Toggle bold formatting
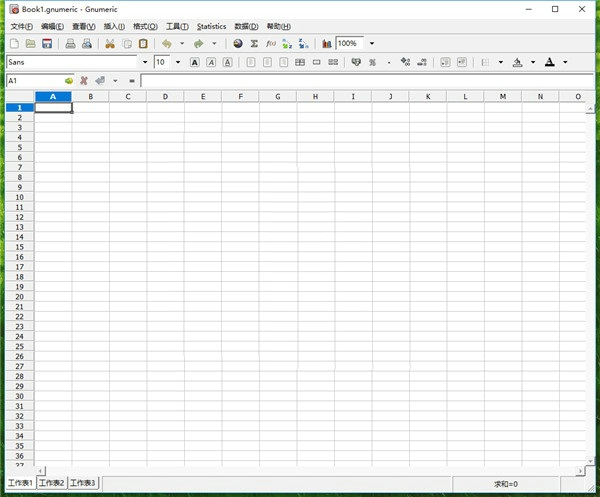This screenshot has height=497, width=600. 195,62
